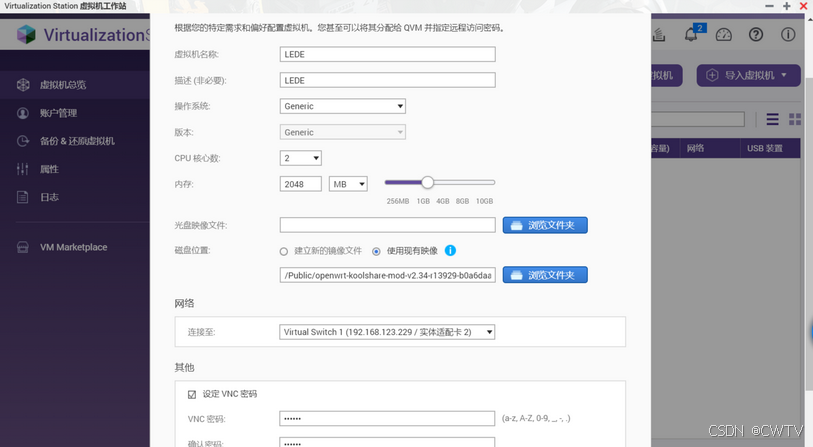The height and width of the screenshot is (447, 813).
Task: Click the memory slider handle
Action: 427,182
